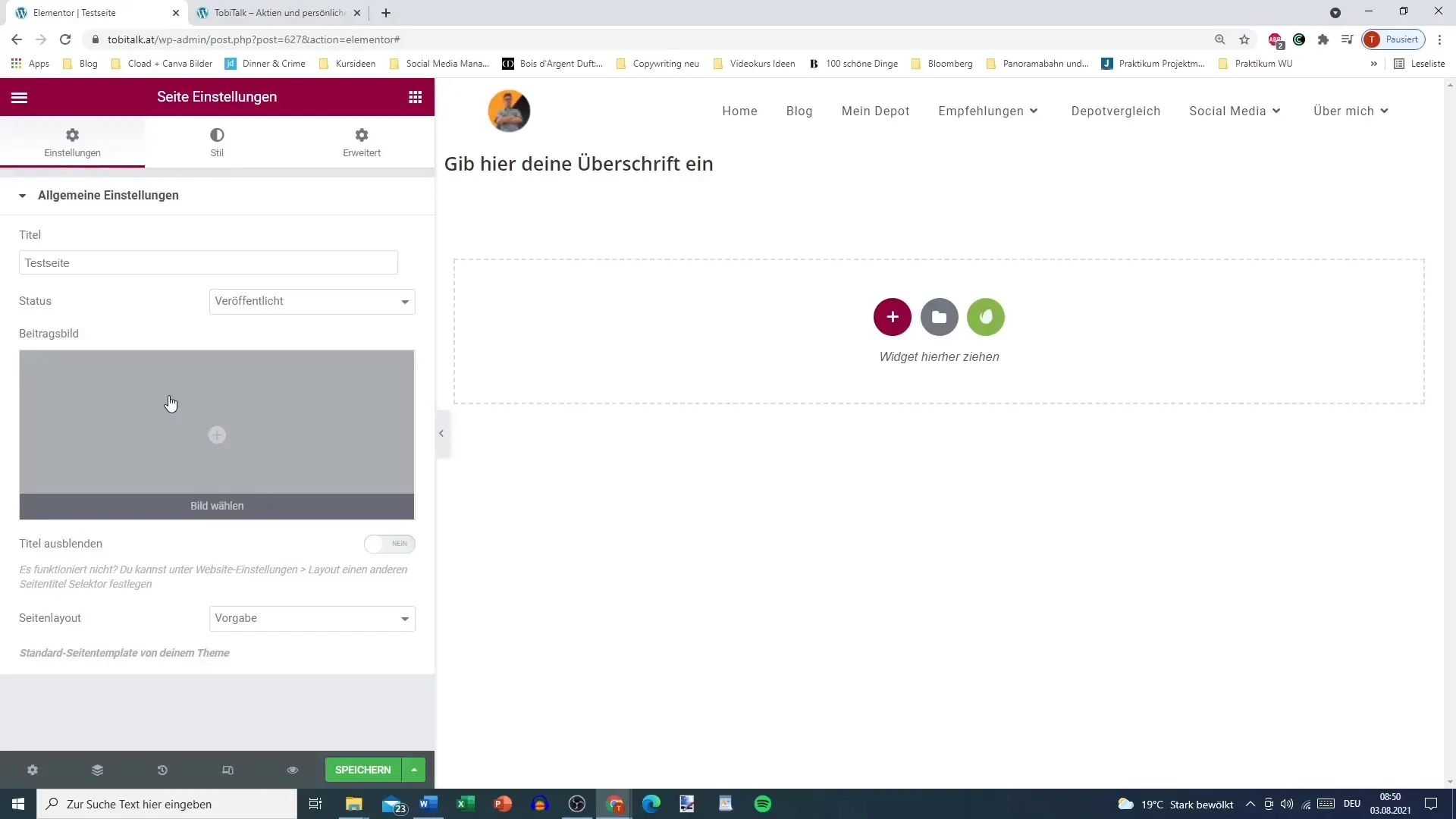The image size is (1456, 819).
Task: Open the Bloomberg bookmark folder
Action: point(942,64)
